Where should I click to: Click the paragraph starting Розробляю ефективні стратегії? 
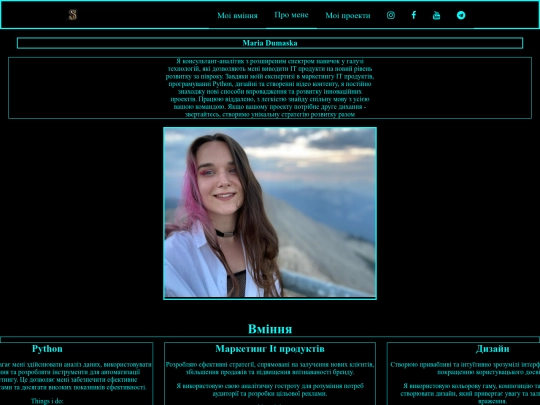click(270, 368)
